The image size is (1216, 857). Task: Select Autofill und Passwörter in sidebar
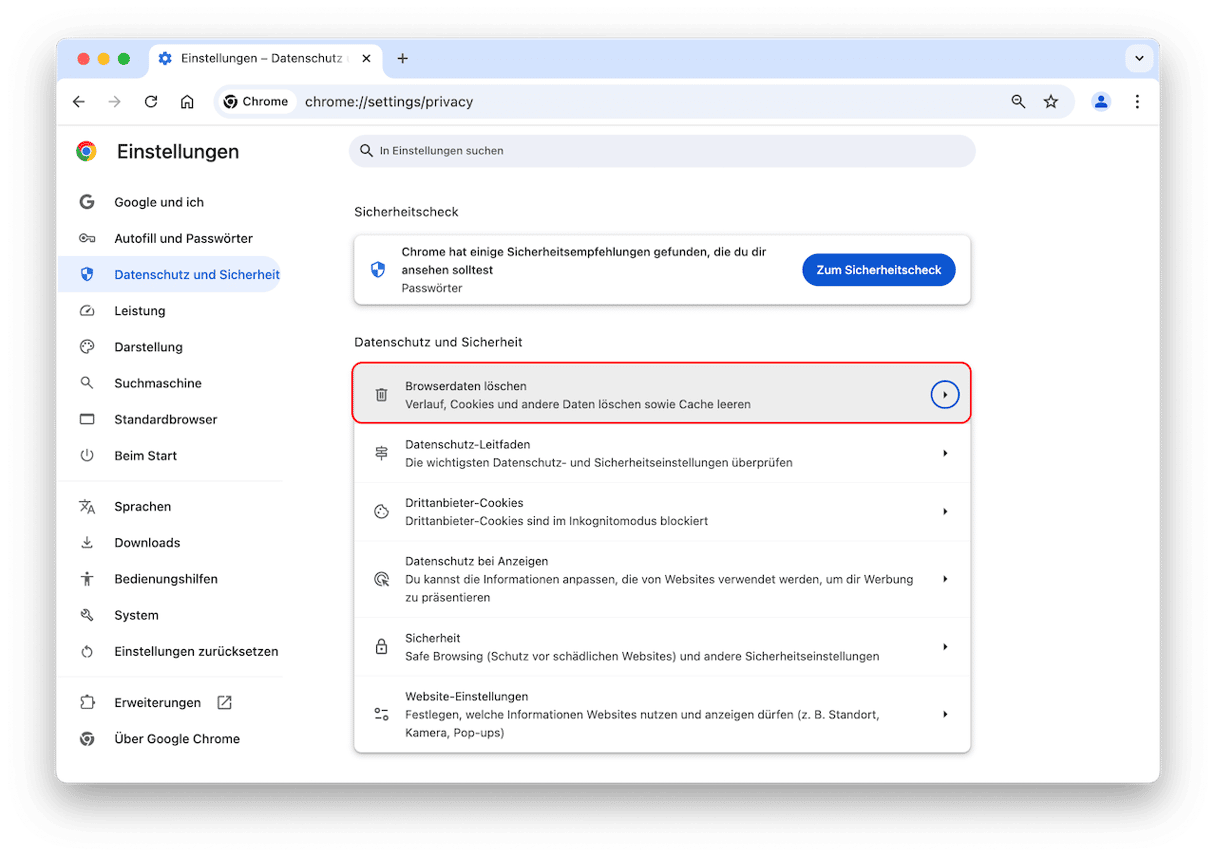pos(183,238)
